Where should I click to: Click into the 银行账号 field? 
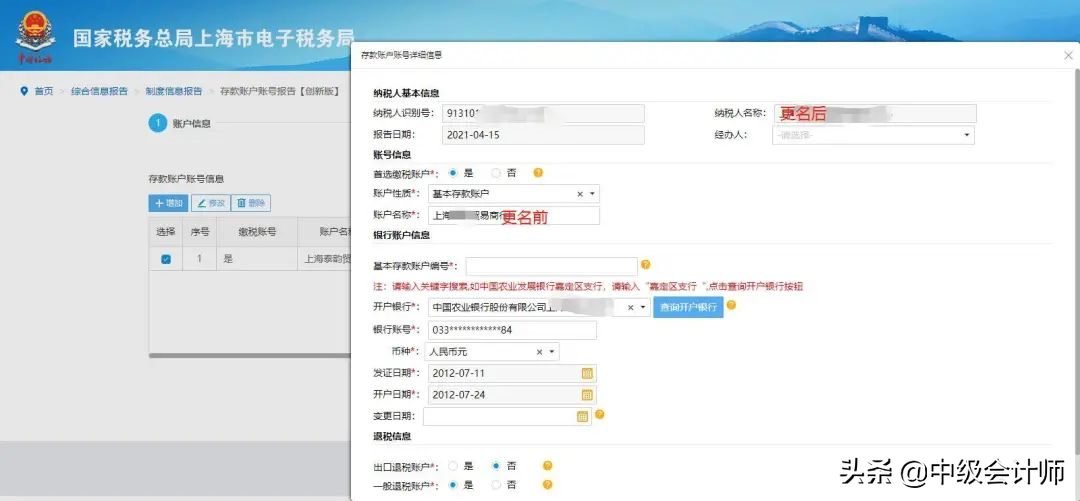(x=512, y=330)
